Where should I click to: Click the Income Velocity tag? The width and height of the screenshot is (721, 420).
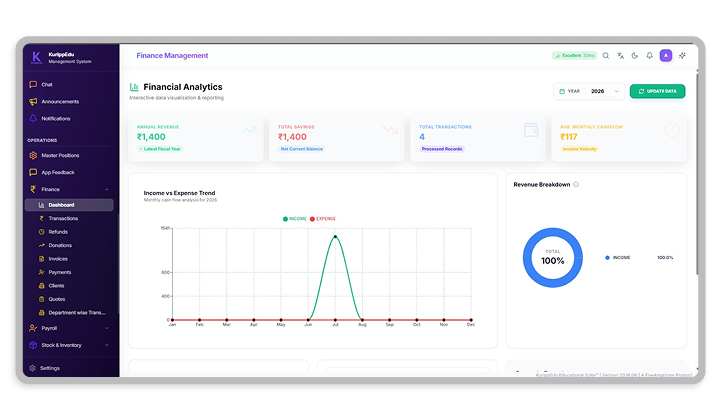(579, 149)
